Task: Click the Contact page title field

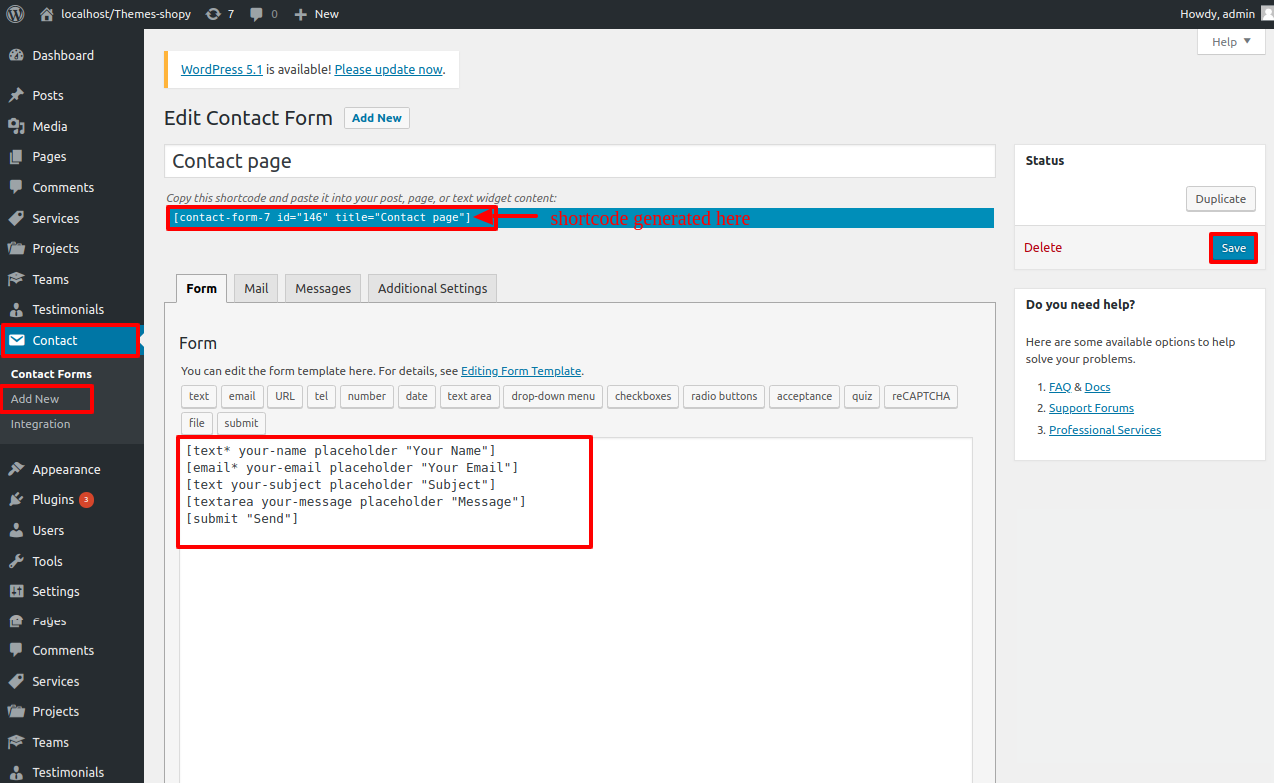Action: (579, 161)
